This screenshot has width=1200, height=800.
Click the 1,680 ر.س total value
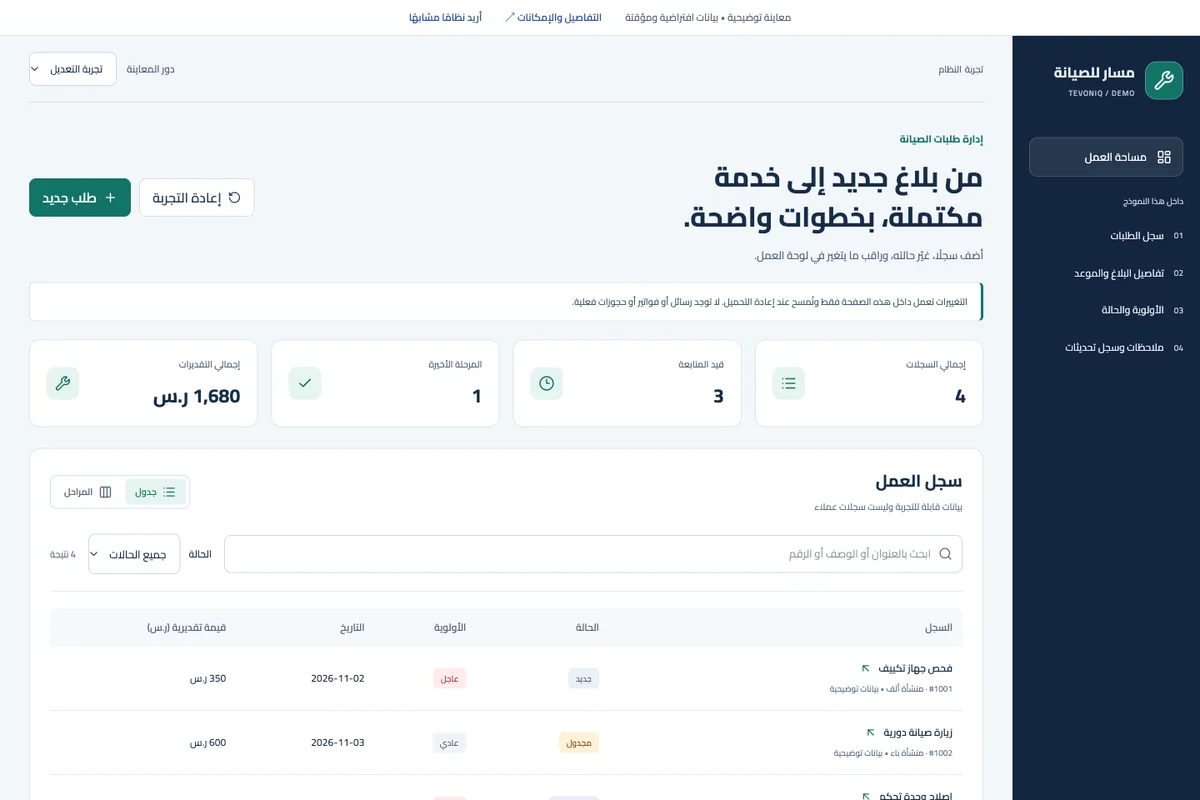point(197,396)
